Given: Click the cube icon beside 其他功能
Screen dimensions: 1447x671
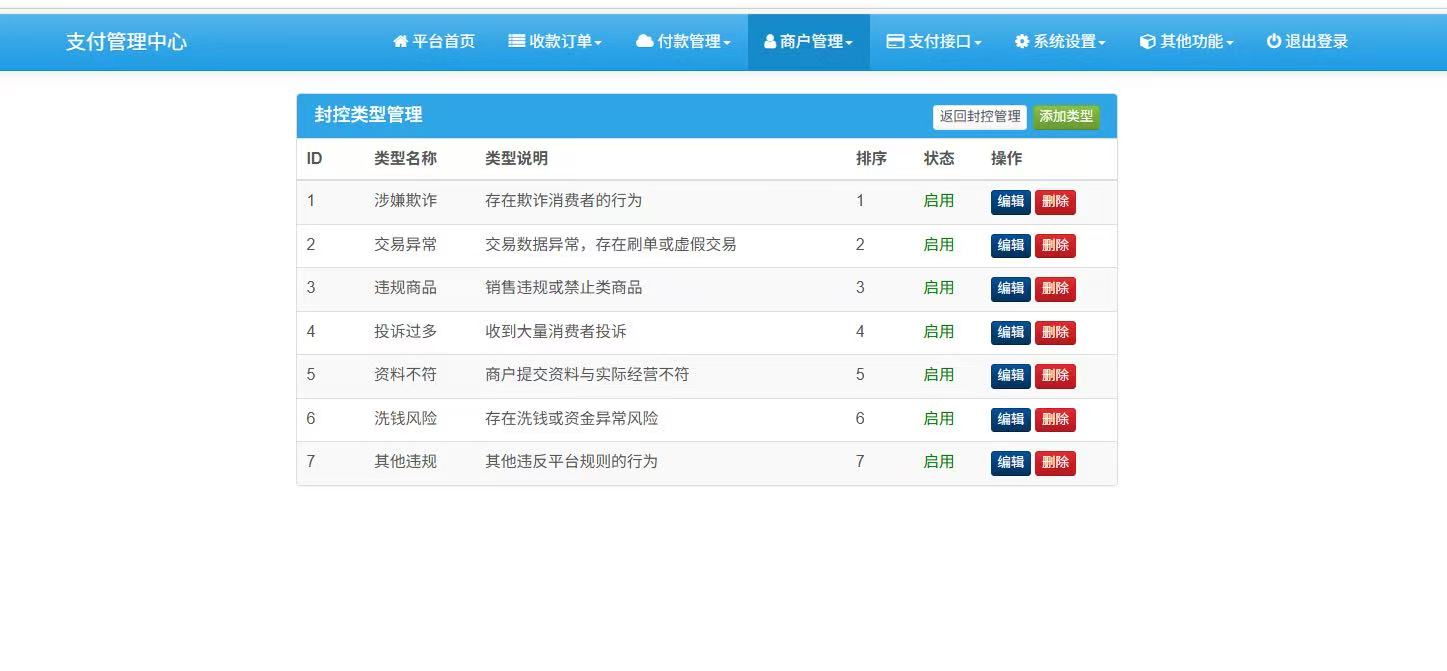Looking at the screenshot, I should pos(1148,42).
